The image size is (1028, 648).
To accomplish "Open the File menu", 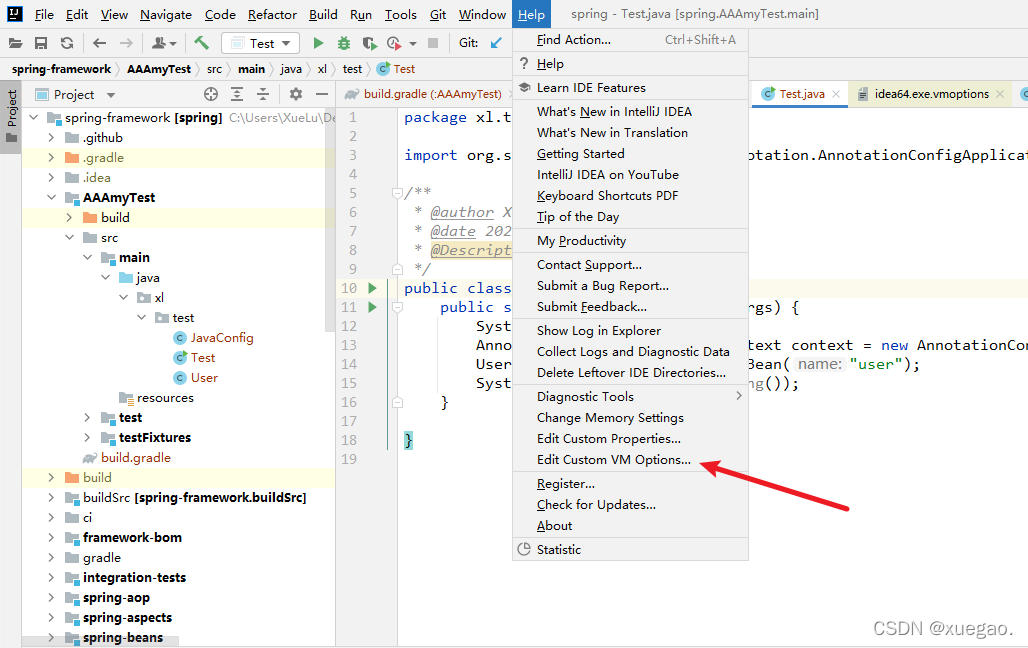I will pos(44,14).
